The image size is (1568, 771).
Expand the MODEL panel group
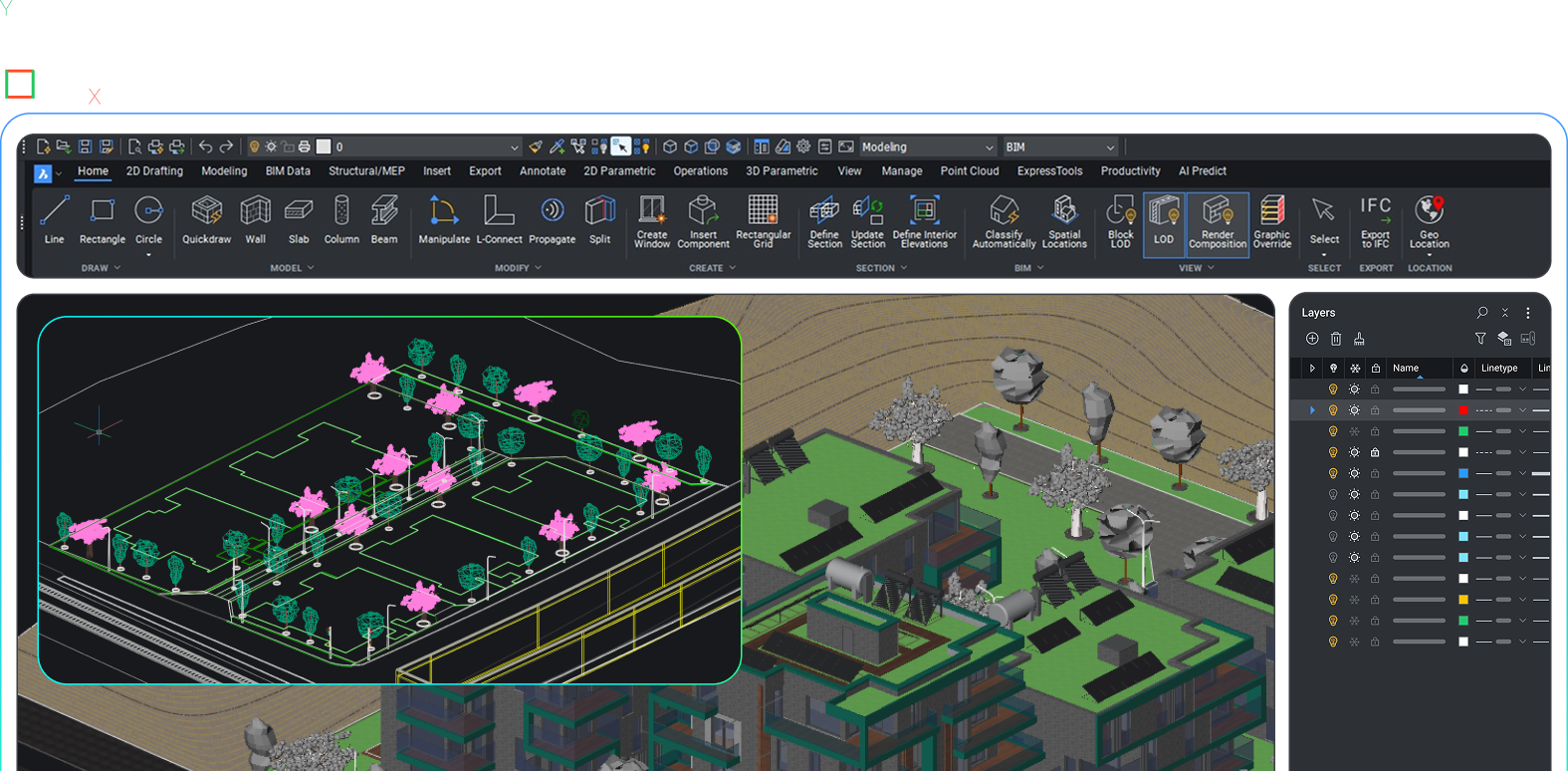[x=292, y=268]
